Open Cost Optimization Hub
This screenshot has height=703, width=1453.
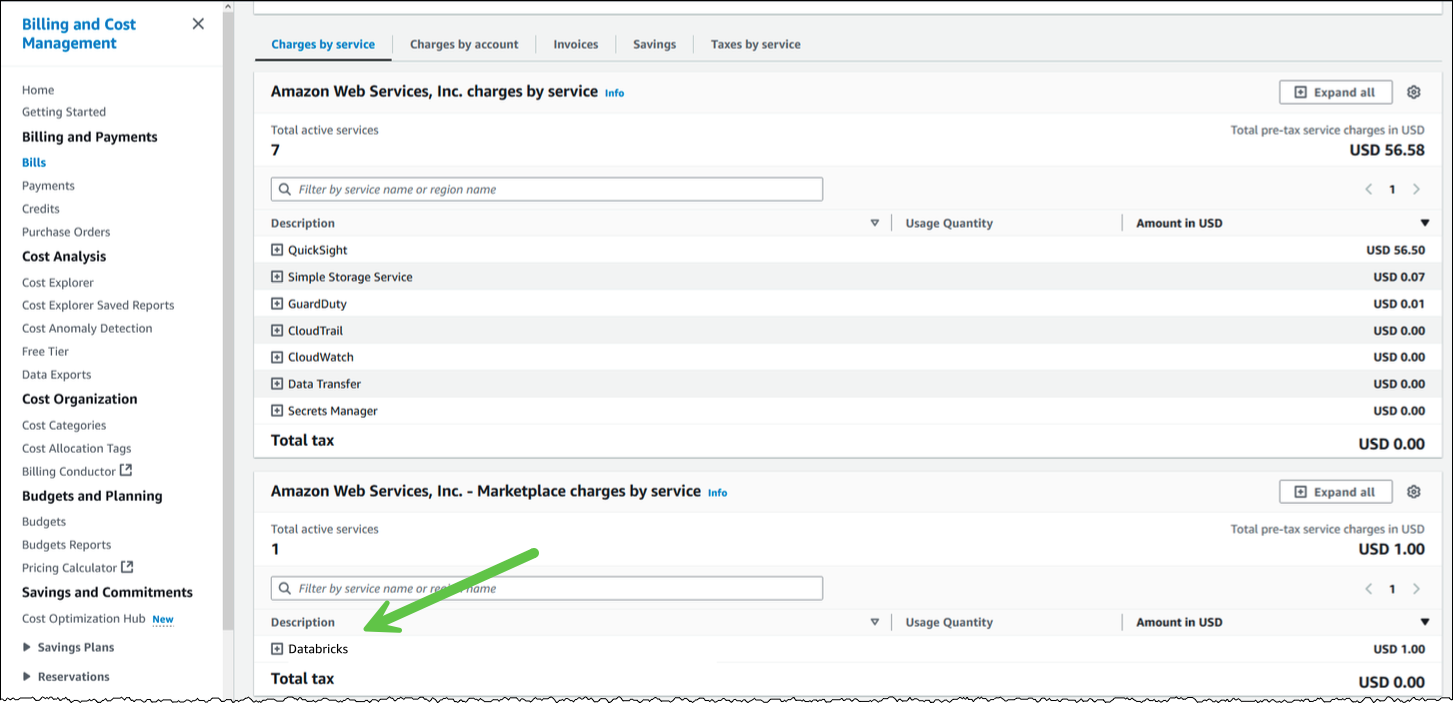84,619
